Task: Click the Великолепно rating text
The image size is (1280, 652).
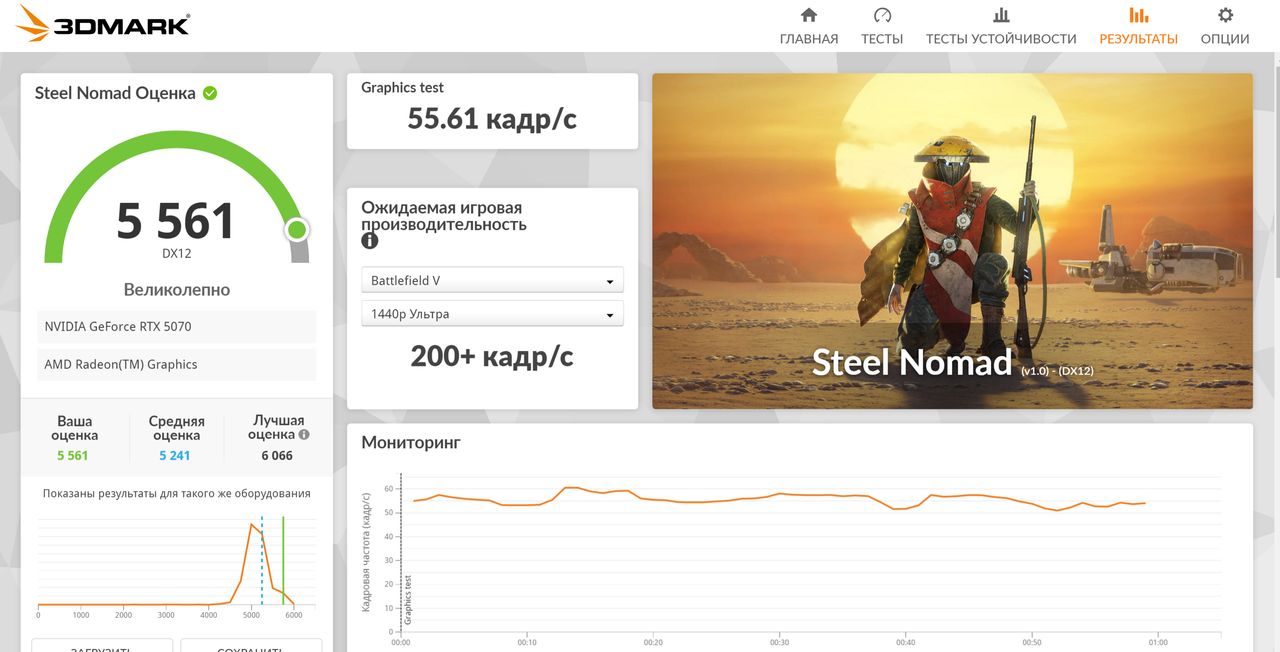Action: tap(176, 290)
